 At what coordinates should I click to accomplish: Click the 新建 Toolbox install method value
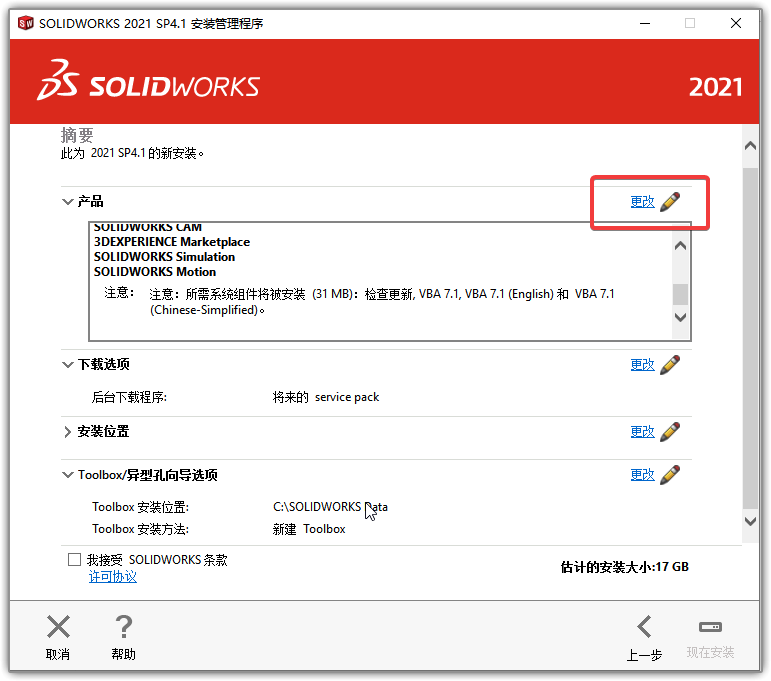pos(309,529)
